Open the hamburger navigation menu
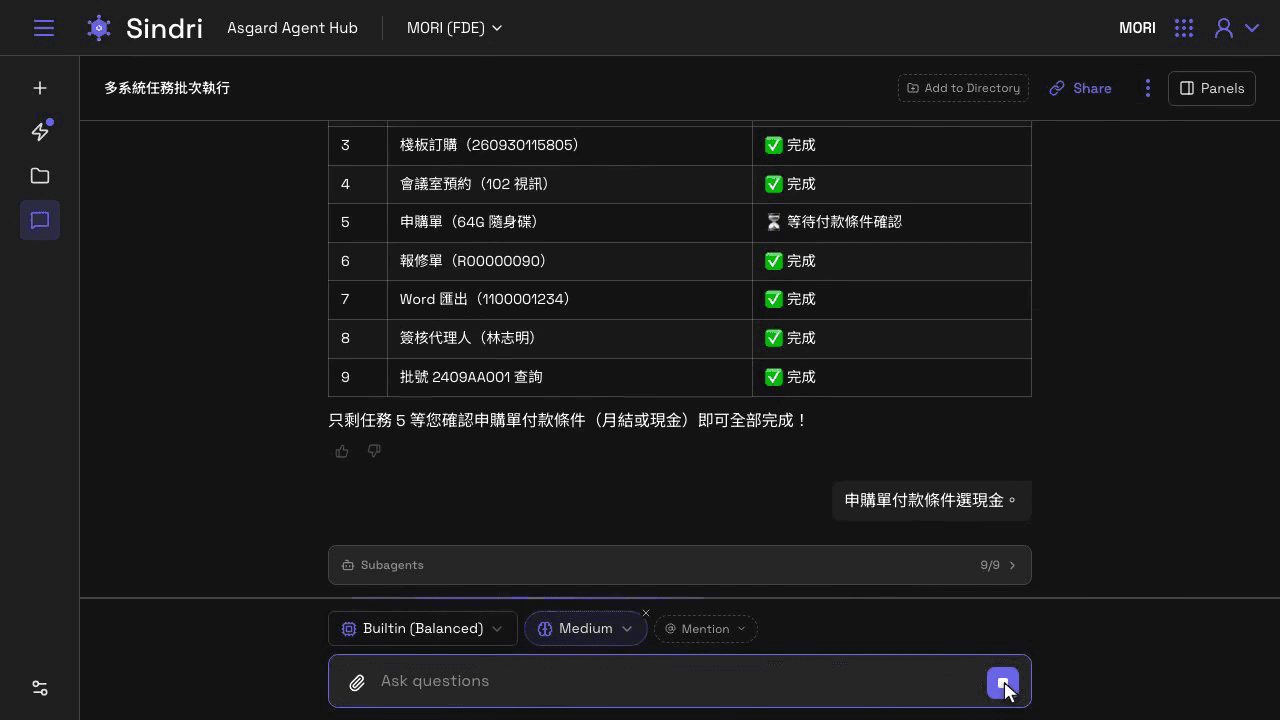Viewport: 1280px width, 720px height. click(x=44, y=28)
